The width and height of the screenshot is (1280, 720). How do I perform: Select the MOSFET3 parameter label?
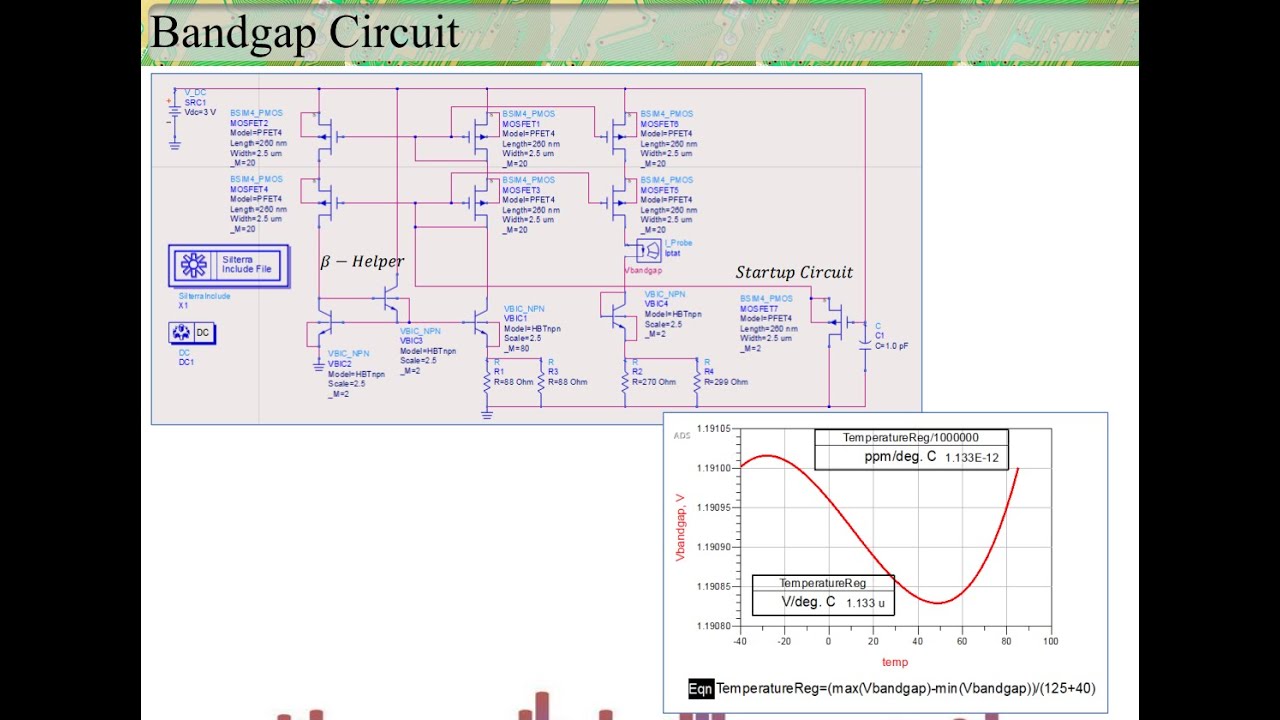[x=530, y=204]
